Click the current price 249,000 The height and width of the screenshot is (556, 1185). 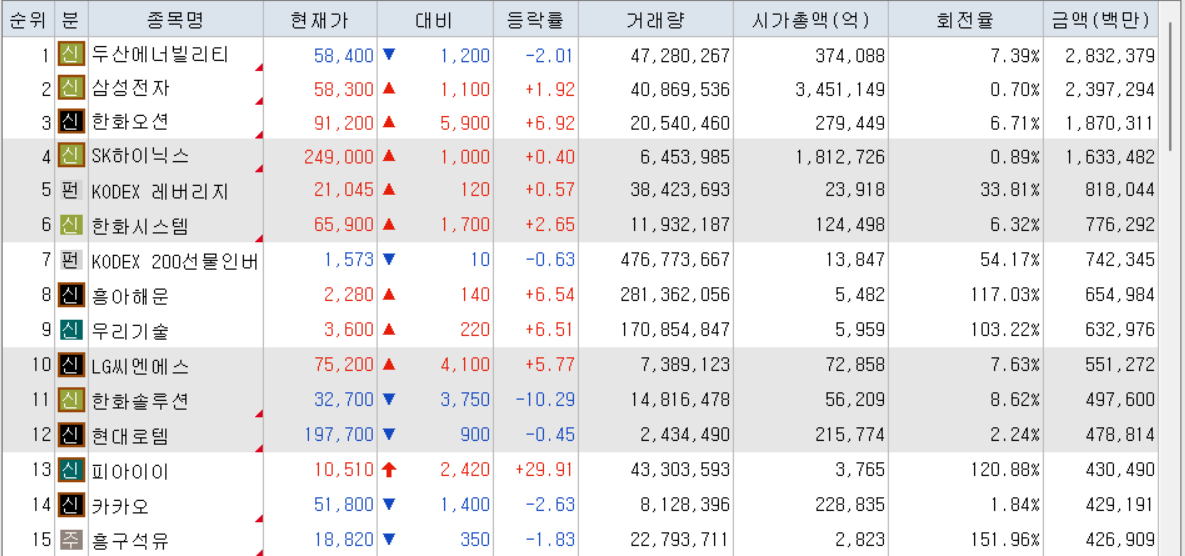tap(339, 157)
